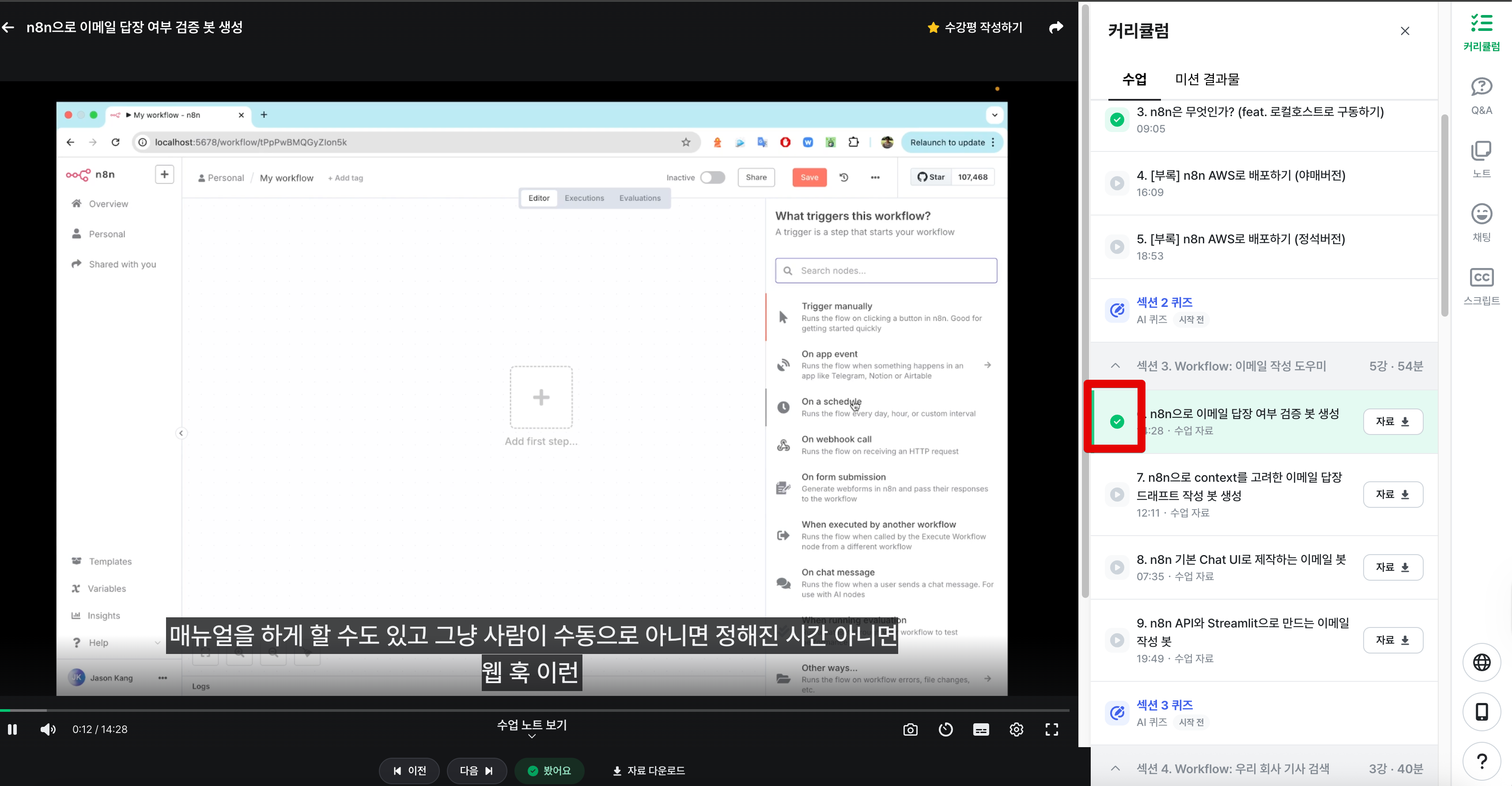Switch to 미션 결과물 tab
Image resolution: width=1512 pixels, height=786 pixels.
1207,79
